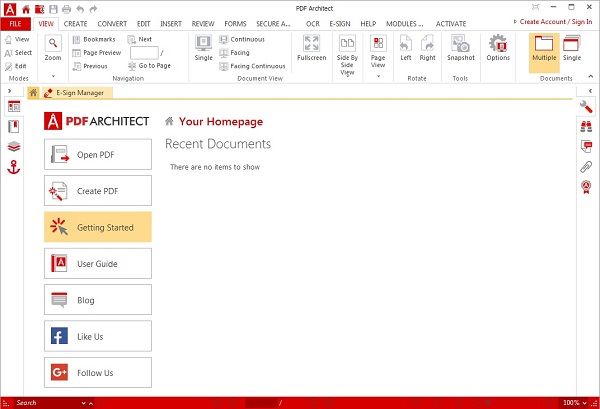Screen dimensions: 600x409
Task: Select Single document view
Action: point(204,48)
